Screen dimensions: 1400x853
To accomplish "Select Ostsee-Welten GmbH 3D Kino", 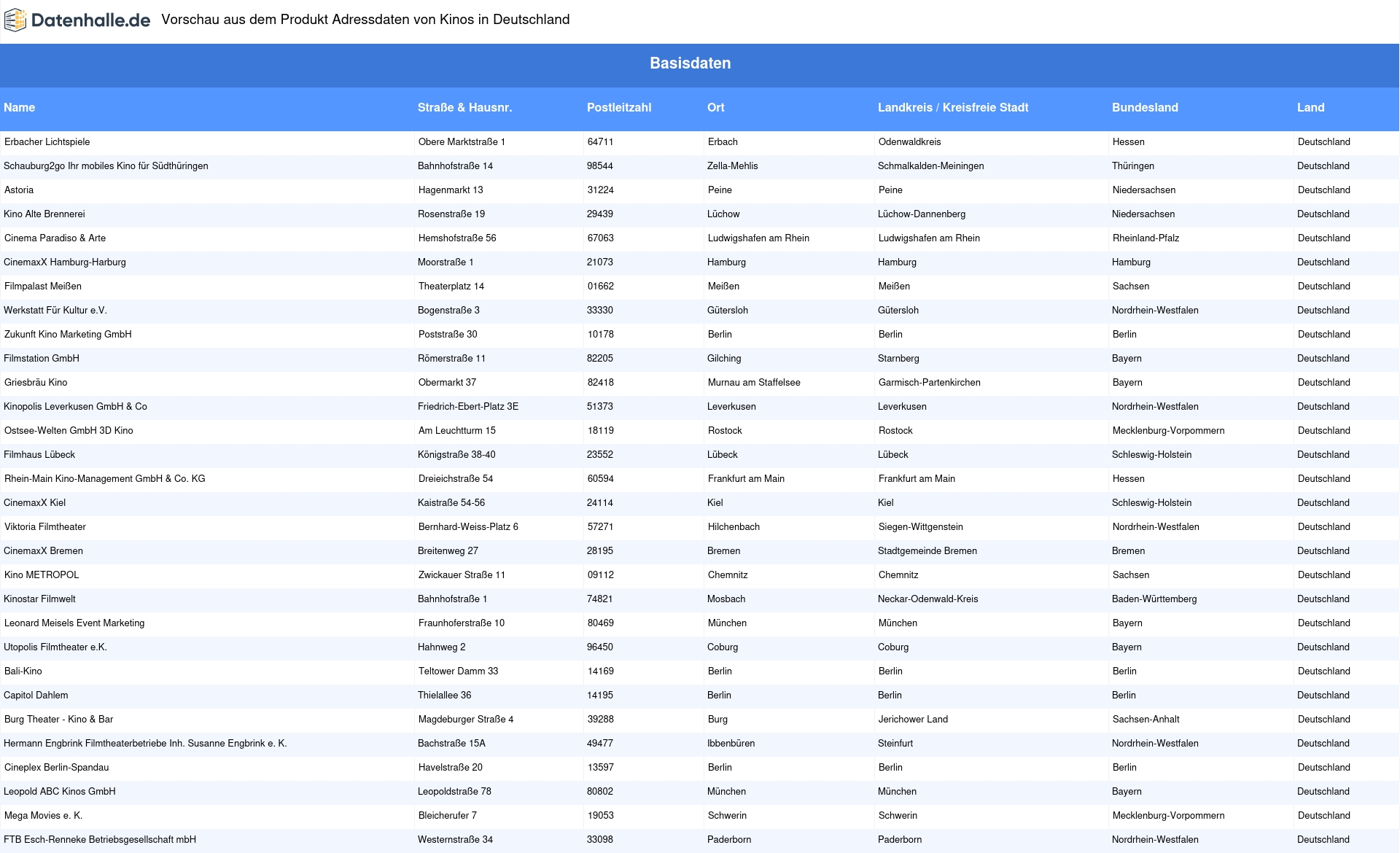I will (x=69, y=431).
